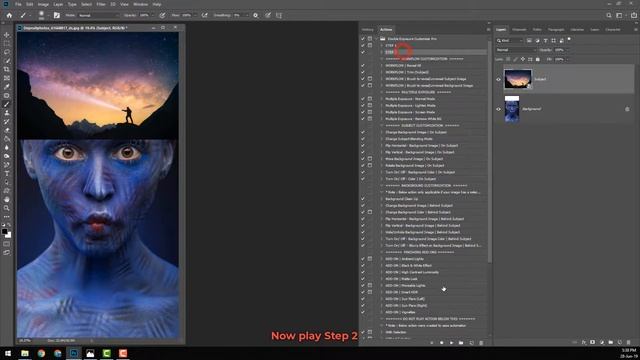The image size is (640, 360).
Task: Expand the STEP 1 action
Action: point(382,45)
